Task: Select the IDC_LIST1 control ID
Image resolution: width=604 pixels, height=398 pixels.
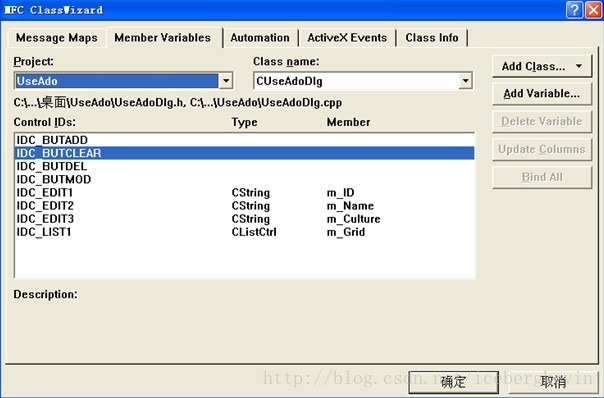Action: pyautogui.click(x=44, y=232)
